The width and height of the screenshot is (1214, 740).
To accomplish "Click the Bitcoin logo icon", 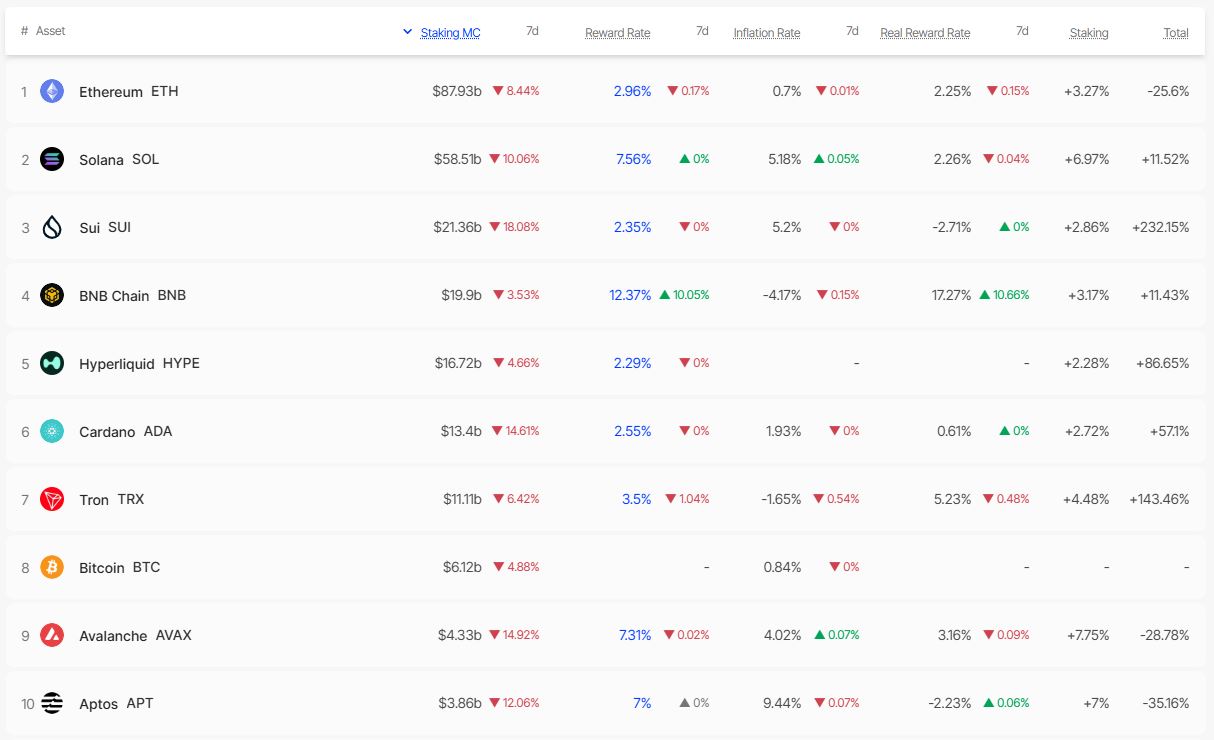I will pyautogui.click(x=52, y=567).
